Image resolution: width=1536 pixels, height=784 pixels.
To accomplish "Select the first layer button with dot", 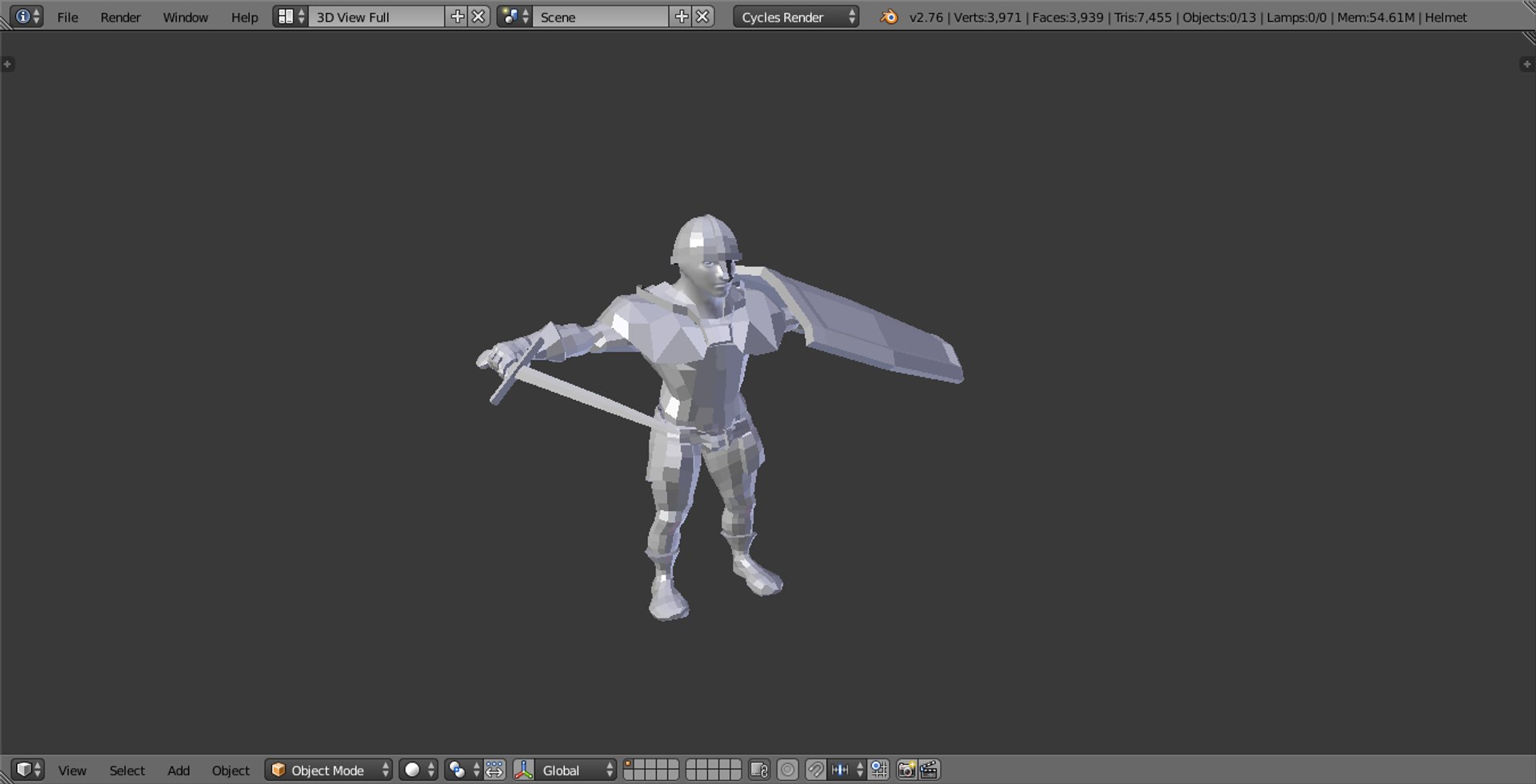I will (628, 765).
